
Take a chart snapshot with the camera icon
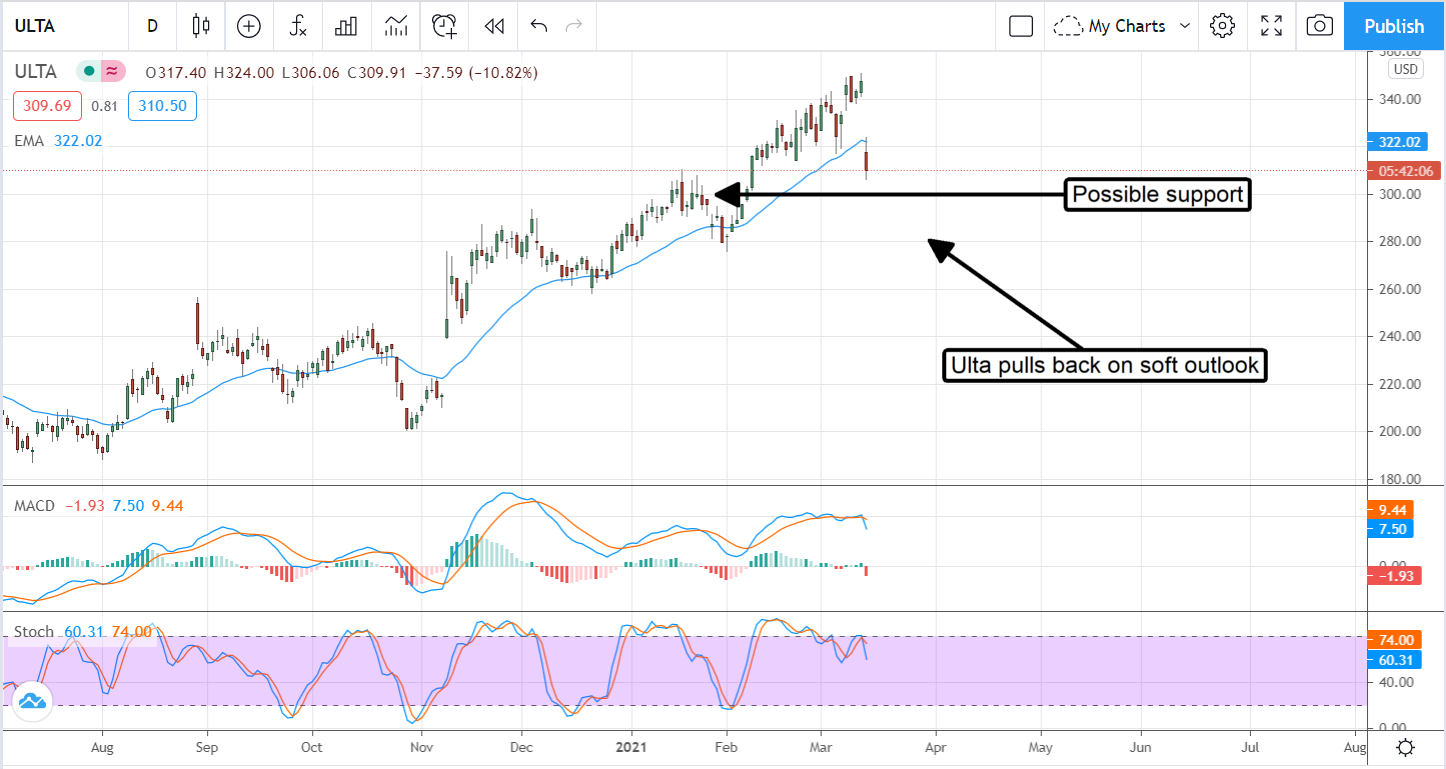point(1320,26)
